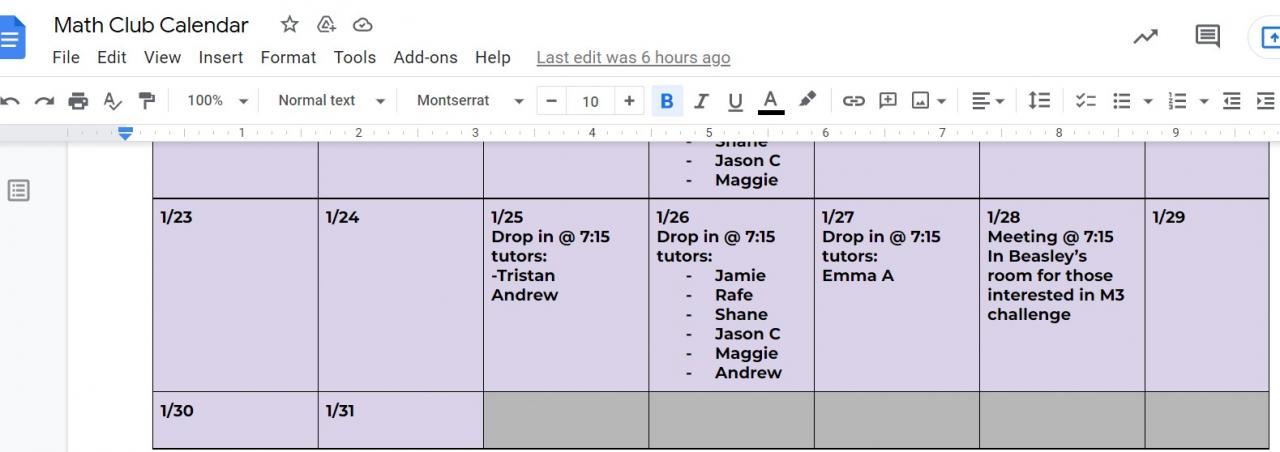
Task: Open the text color picker
Action: tap(770, 101)
